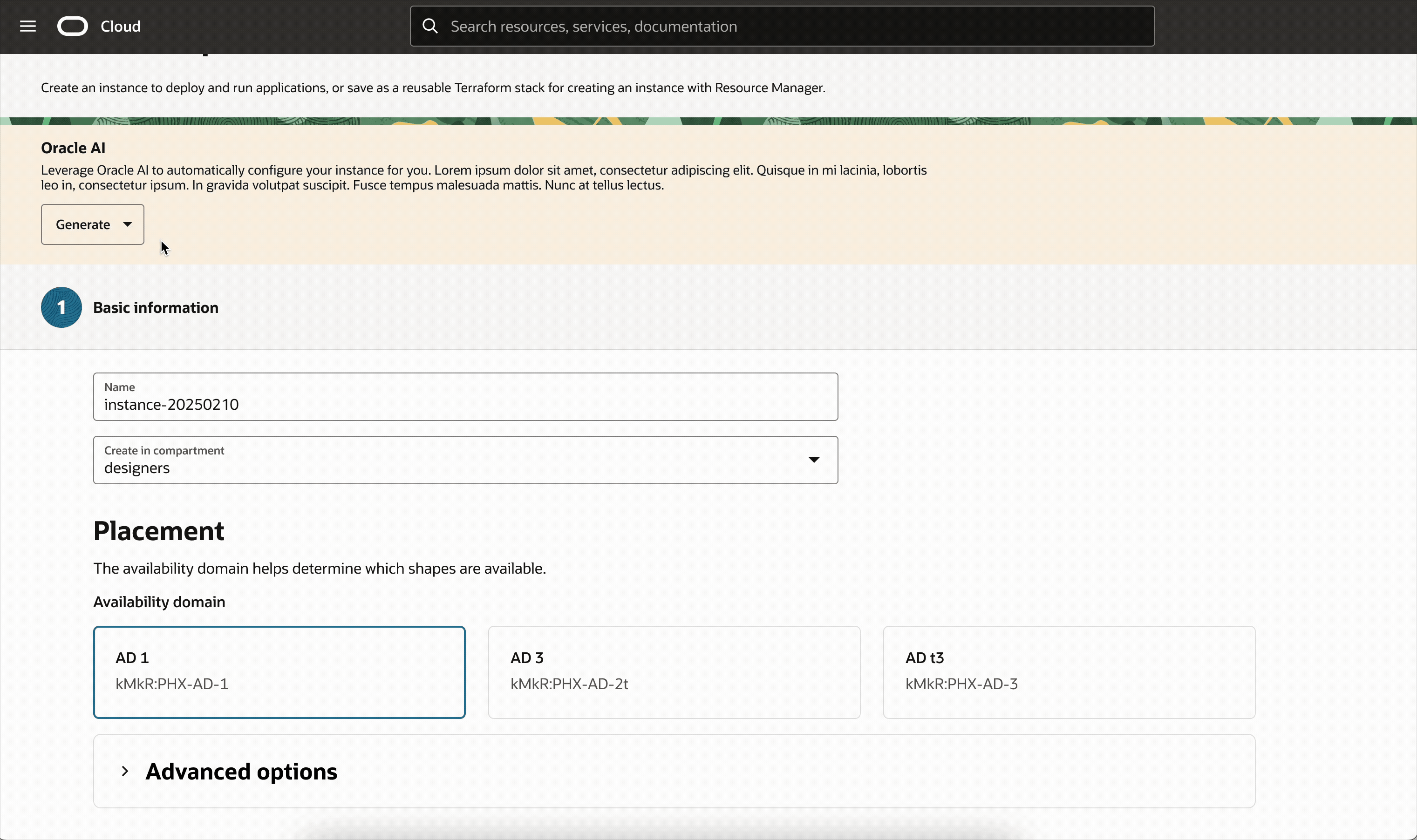Image resolution: width=1417 pixels, height=840 pixels.
Task: Click the Basic information step header
Action: (156, 307)
